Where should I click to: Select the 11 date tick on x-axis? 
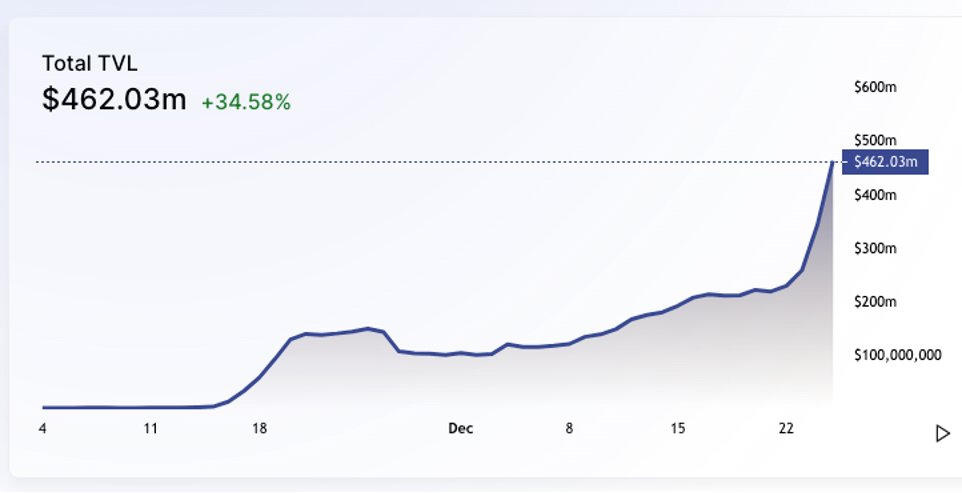coord(151,428)
